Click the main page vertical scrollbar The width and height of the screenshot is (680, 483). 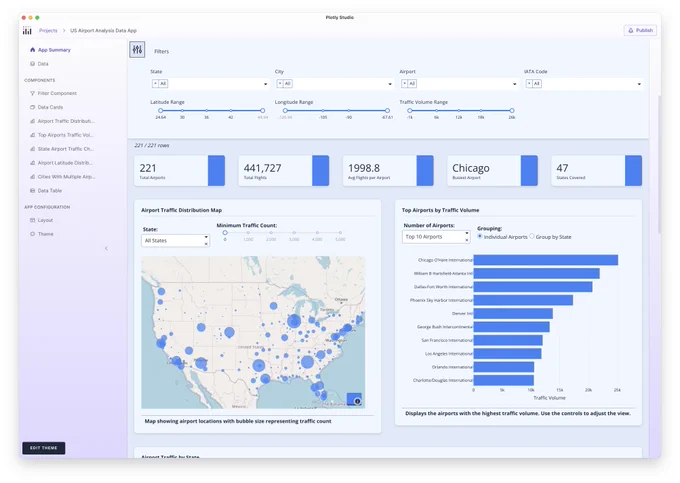(x=659, y=165)
